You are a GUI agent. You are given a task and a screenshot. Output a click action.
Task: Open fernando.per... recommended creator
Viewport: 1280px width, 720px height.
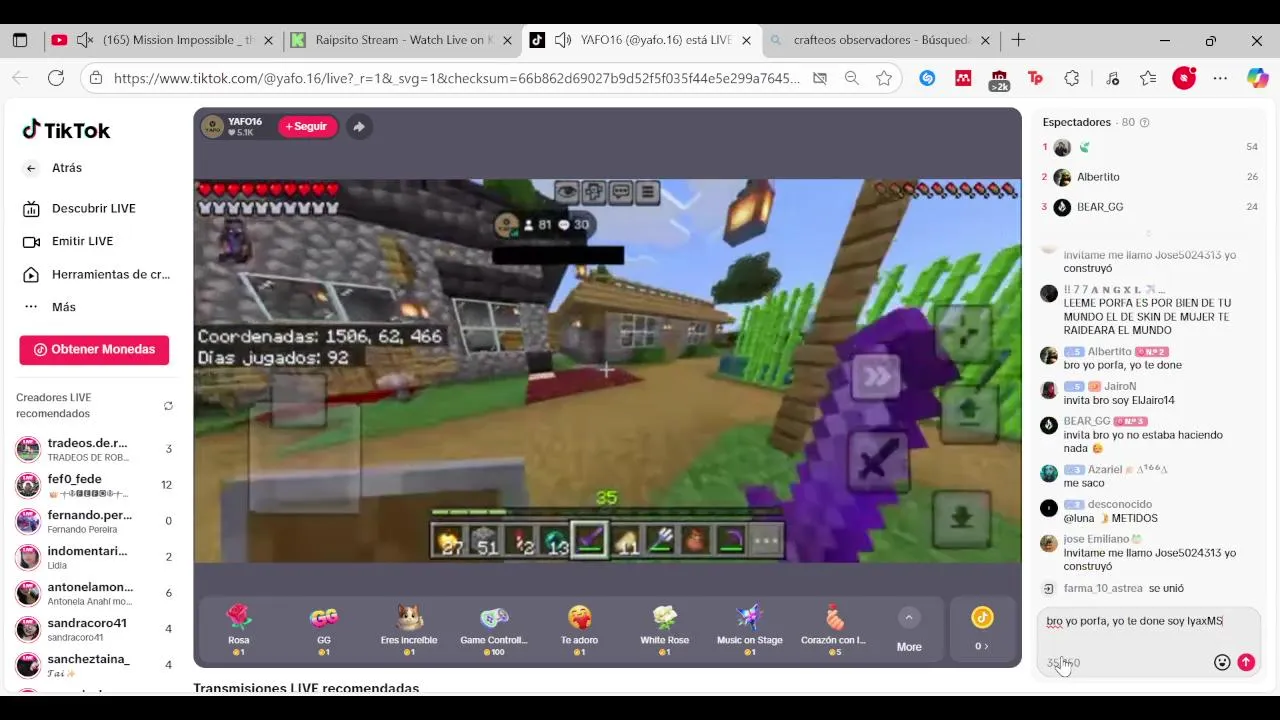coord(96,521)
